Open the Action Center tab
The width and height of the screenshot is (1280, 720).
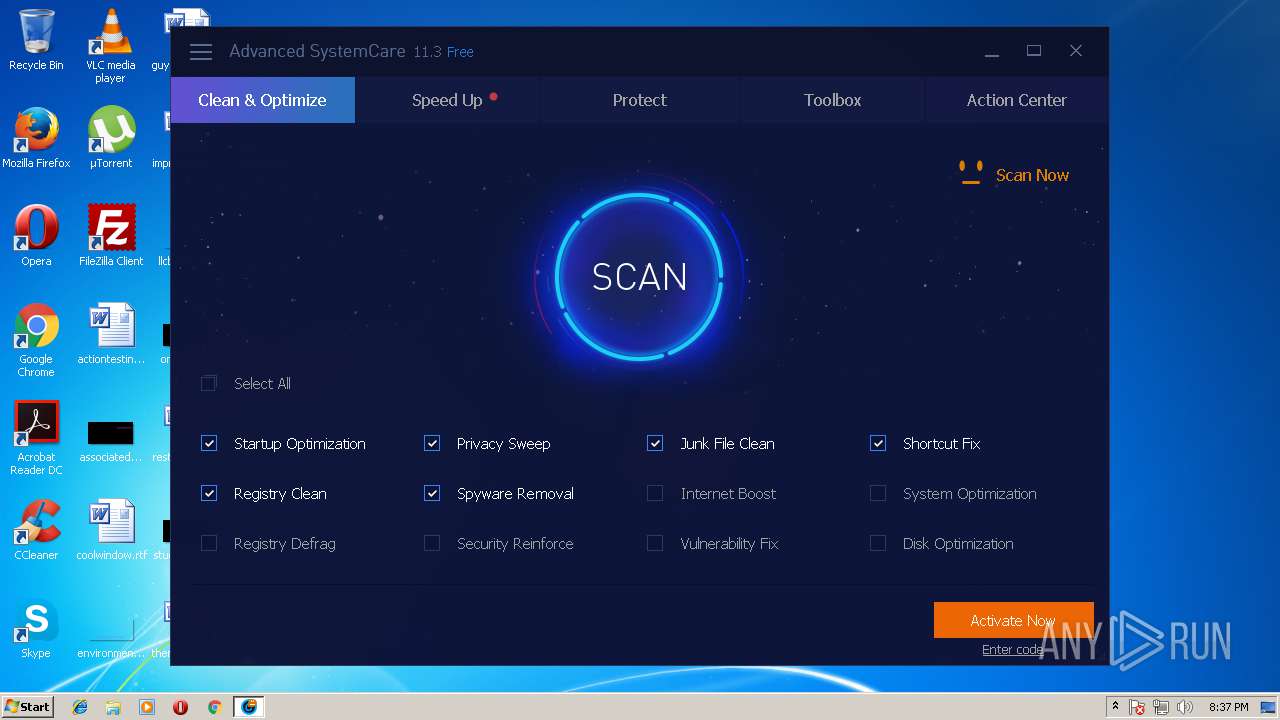(1016, 100)
